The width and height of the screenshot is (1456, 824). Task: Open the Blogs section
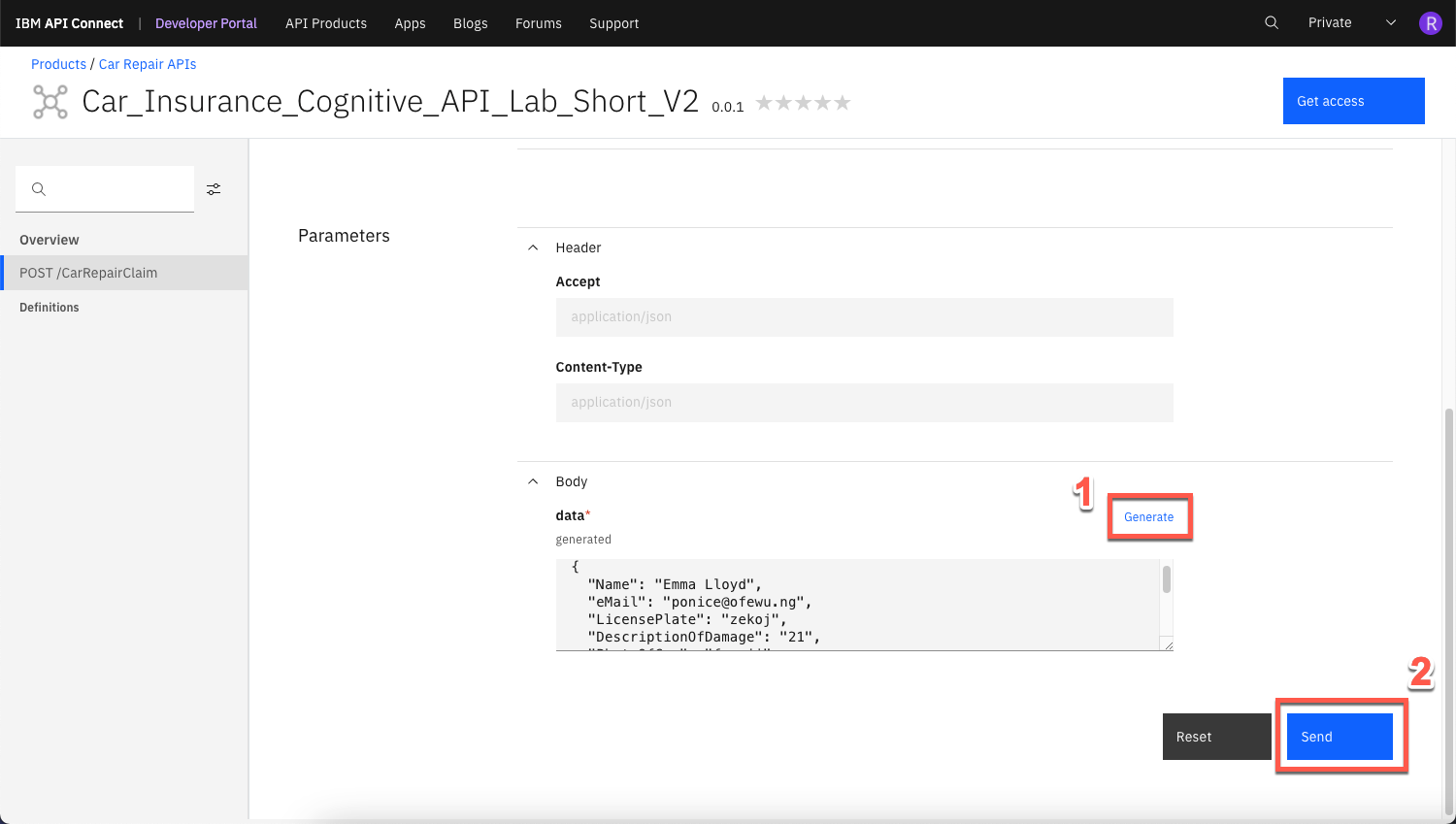coord(471,23)
